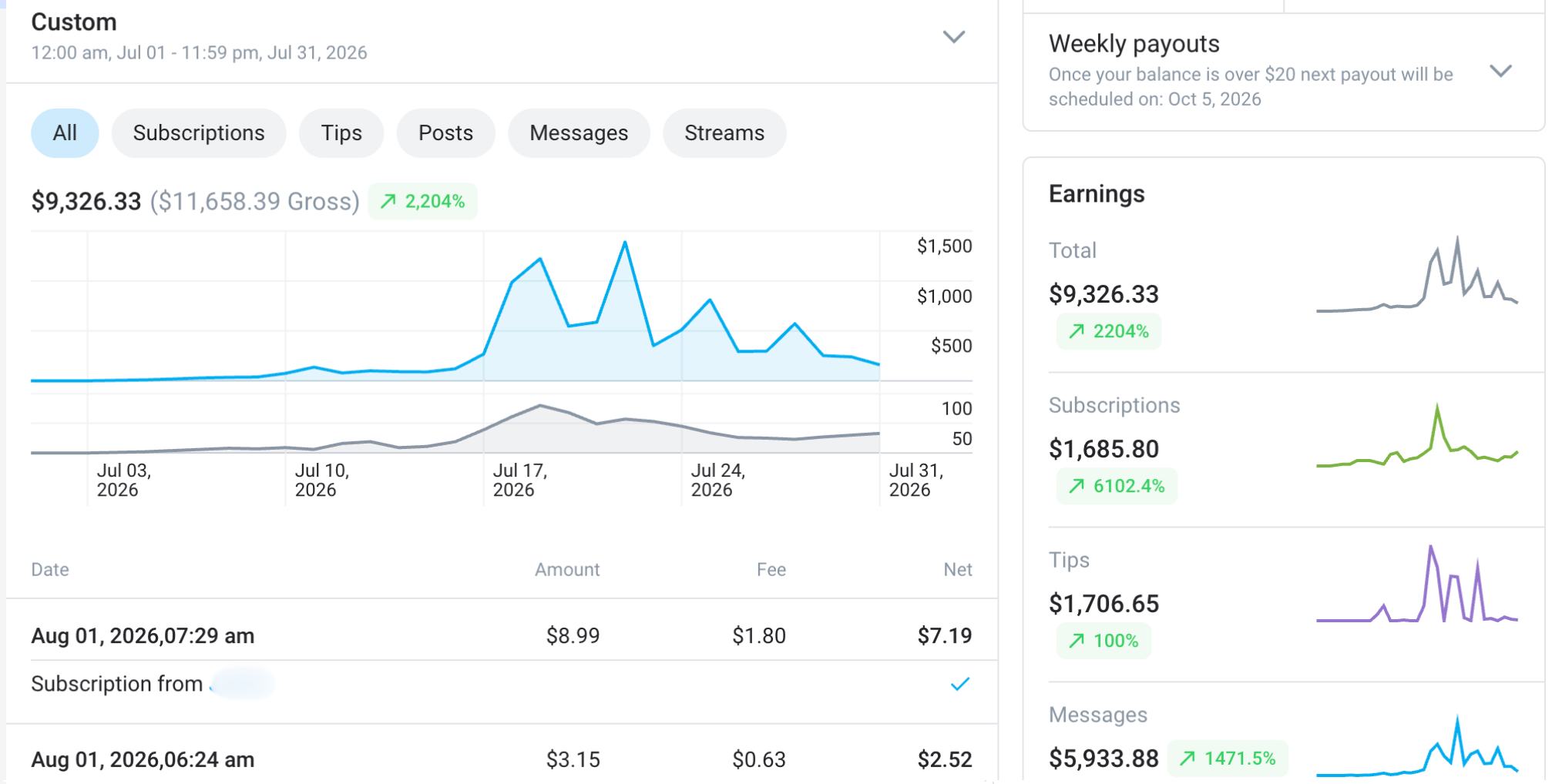Switch to the Posts filter tab

(x=445, y=133)
